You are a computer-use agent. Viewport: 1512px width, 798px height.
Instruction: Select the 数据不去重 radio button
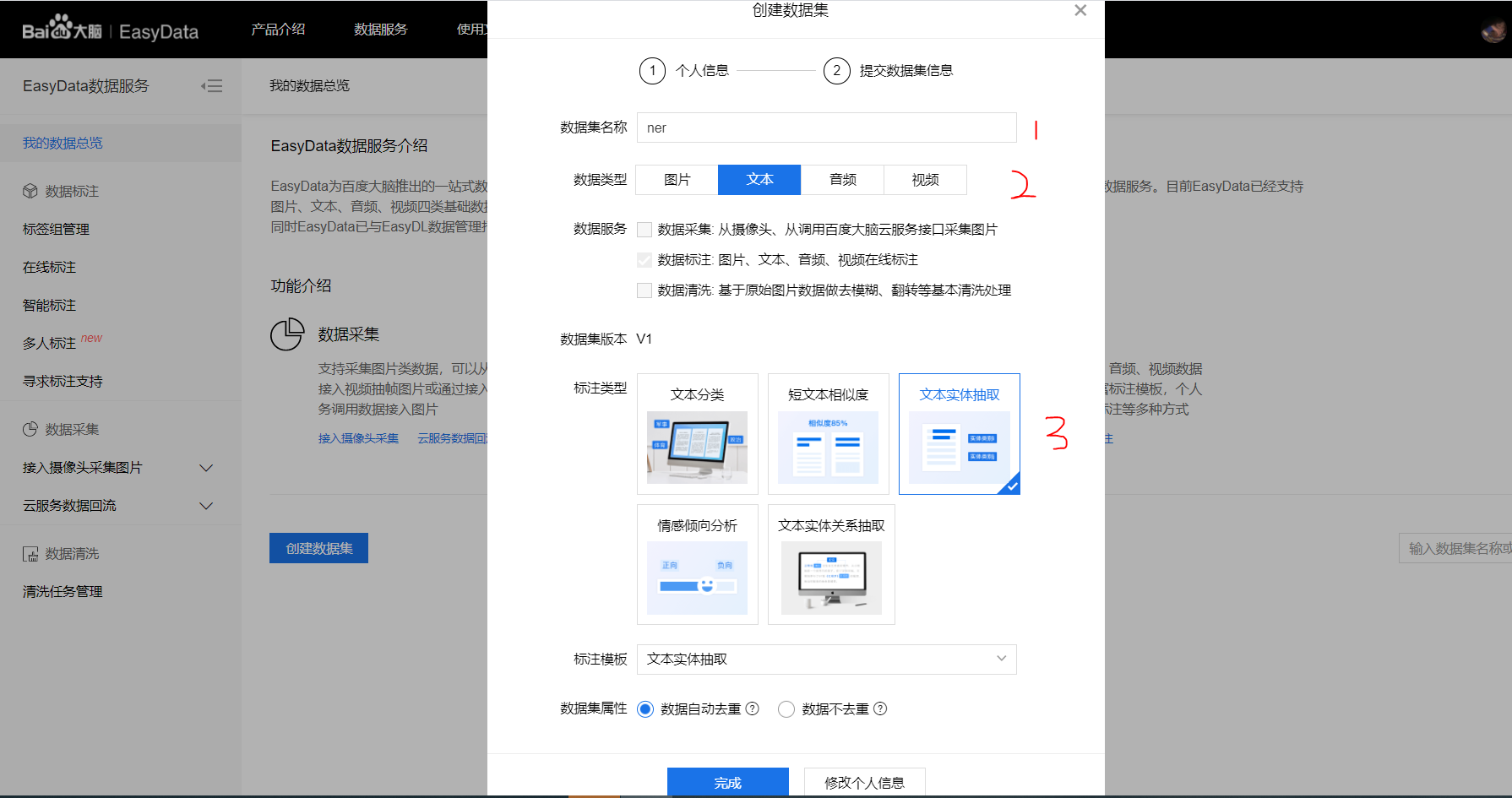pos(786,709)
